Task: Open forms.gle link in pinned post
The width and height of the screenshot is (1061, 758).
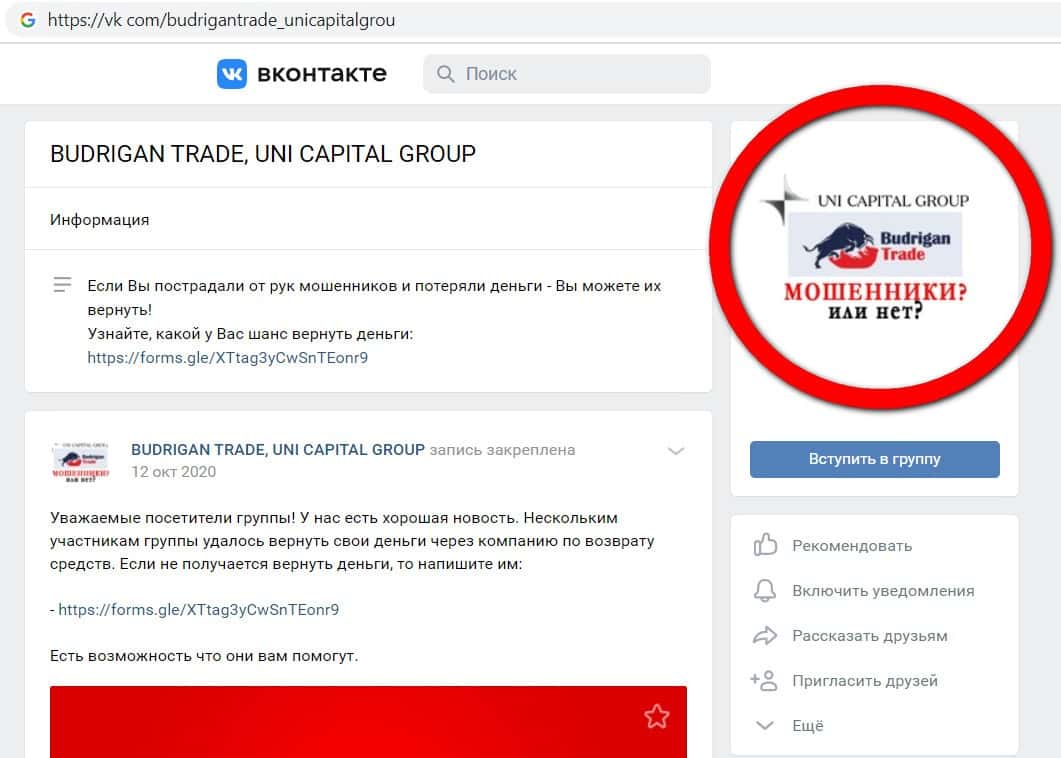Action: tap(198, 609)
